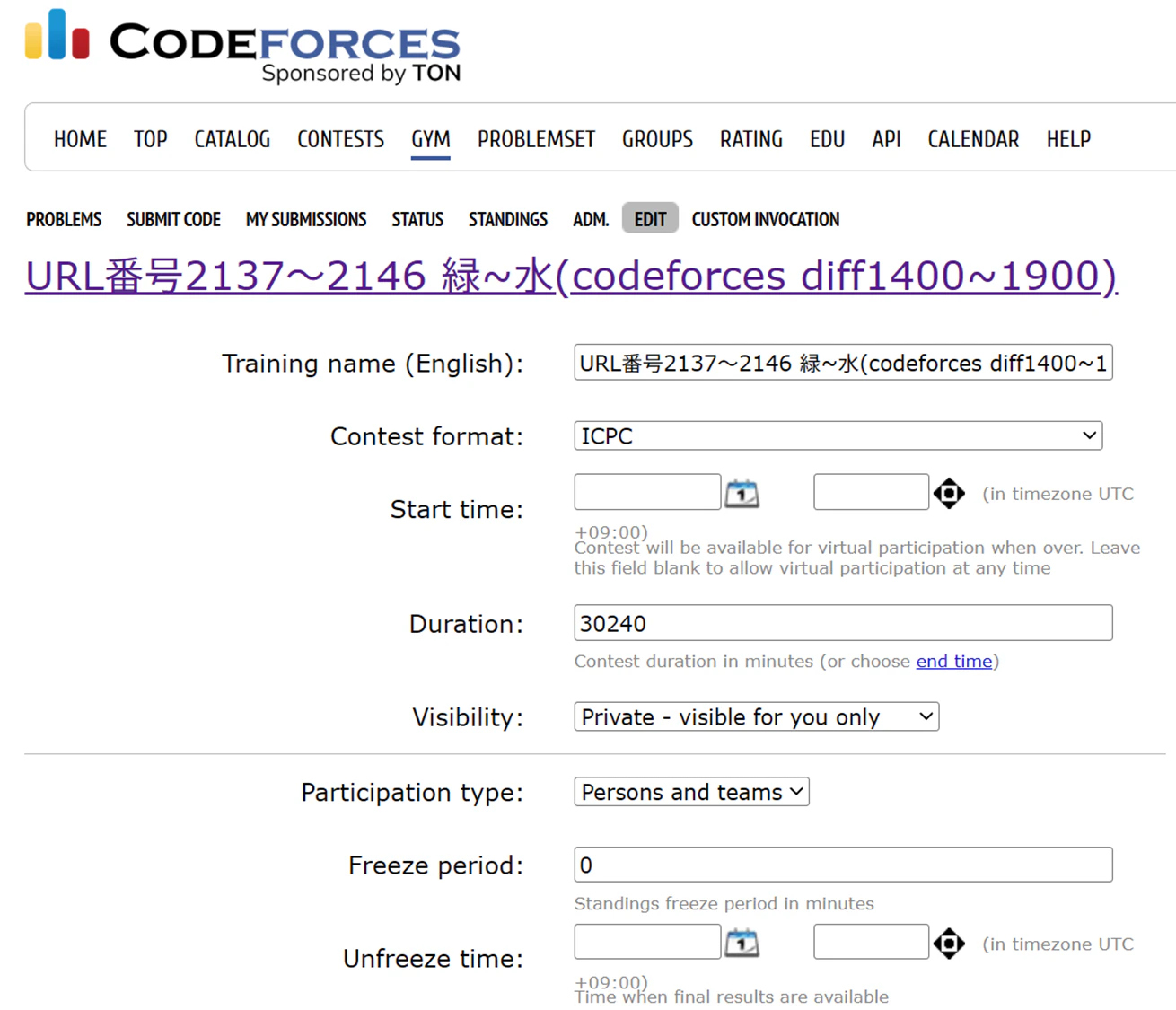This screenshot has height=1010, width=1176.
Task: Click the Start time clock field
Action: point(872,492)
